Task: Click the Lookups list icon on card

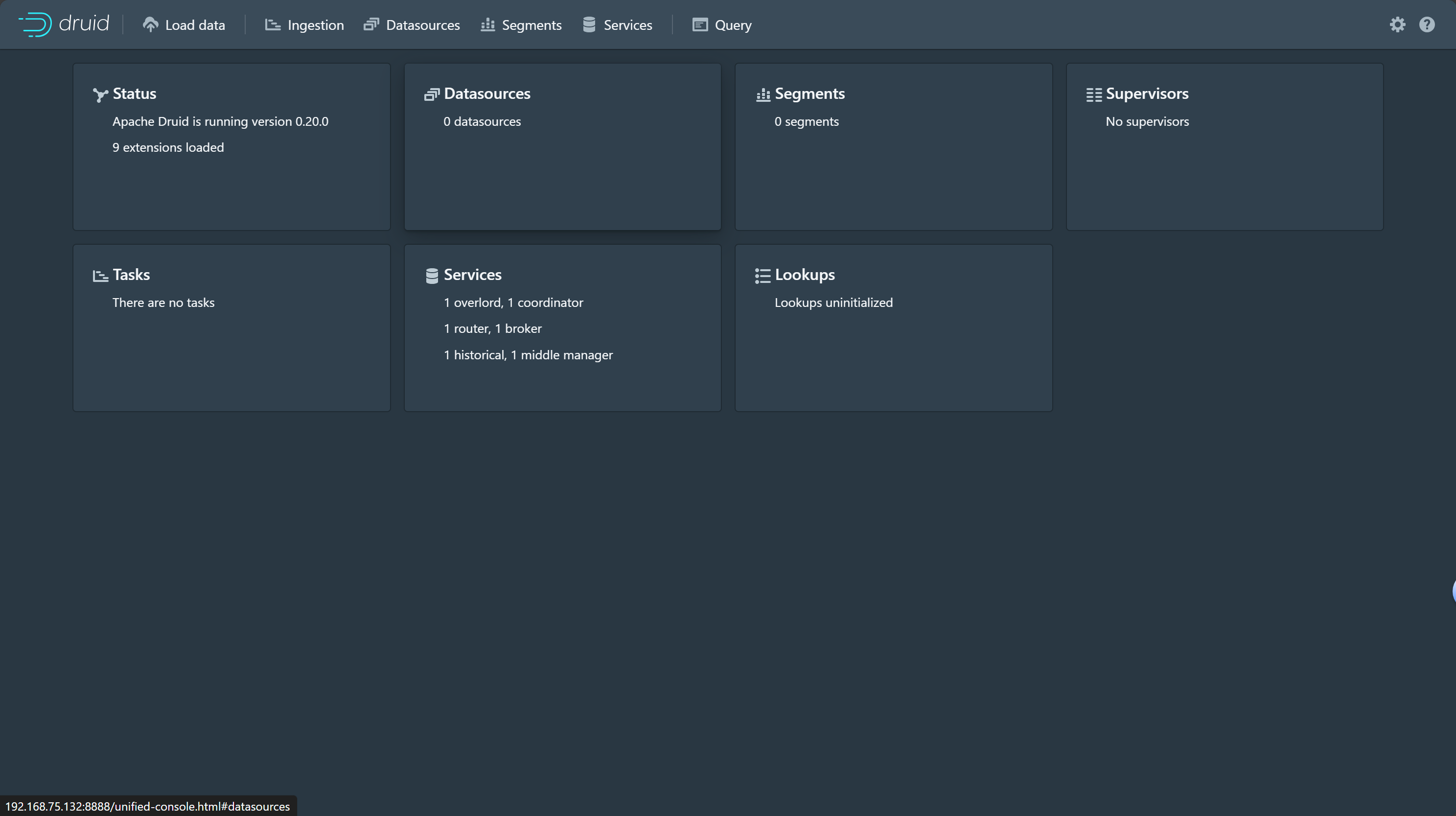Action: (x=763, y=276)
